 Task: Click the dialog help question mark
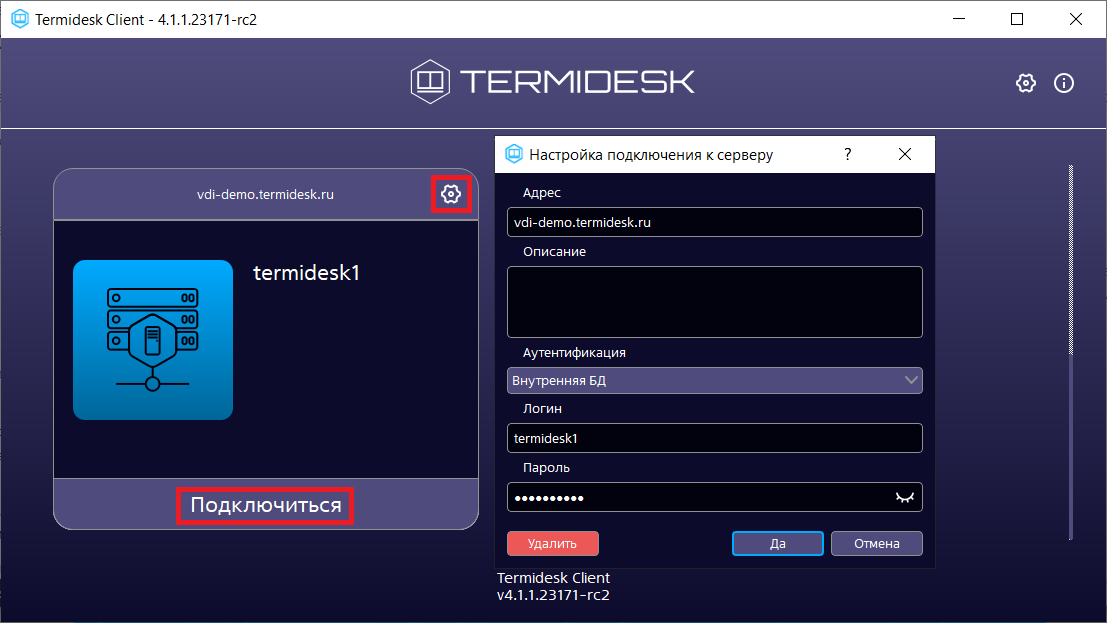pyautogui.click(x=848, y=154)
